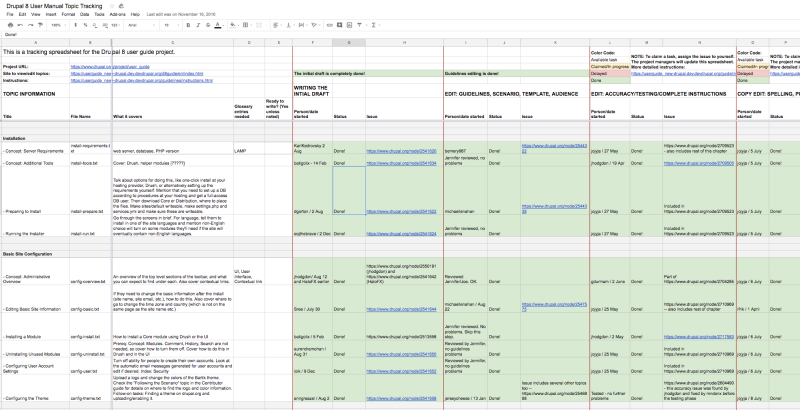This screenshot has height=410, width=800.
Task: Click the document title to rename
Action: (54, 6)
